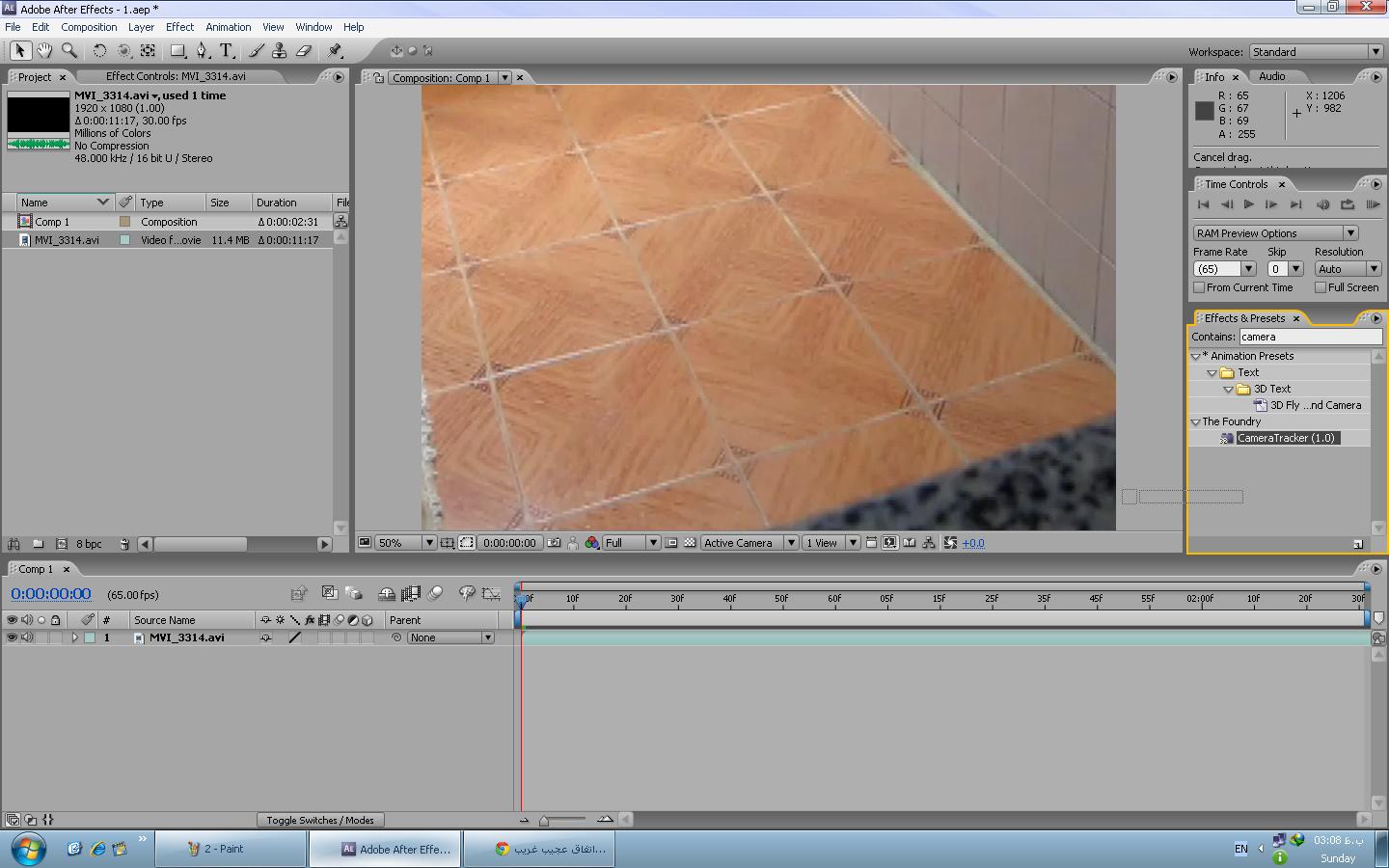Click Toggle Switches / Modes button
Image resolution: width=1389 pixels, height=868 pixels.
pos(320,820)
